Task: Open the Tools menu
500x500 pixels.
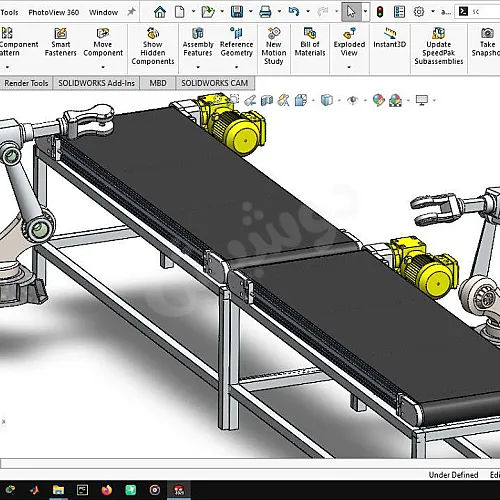Action: click(9, 12)
